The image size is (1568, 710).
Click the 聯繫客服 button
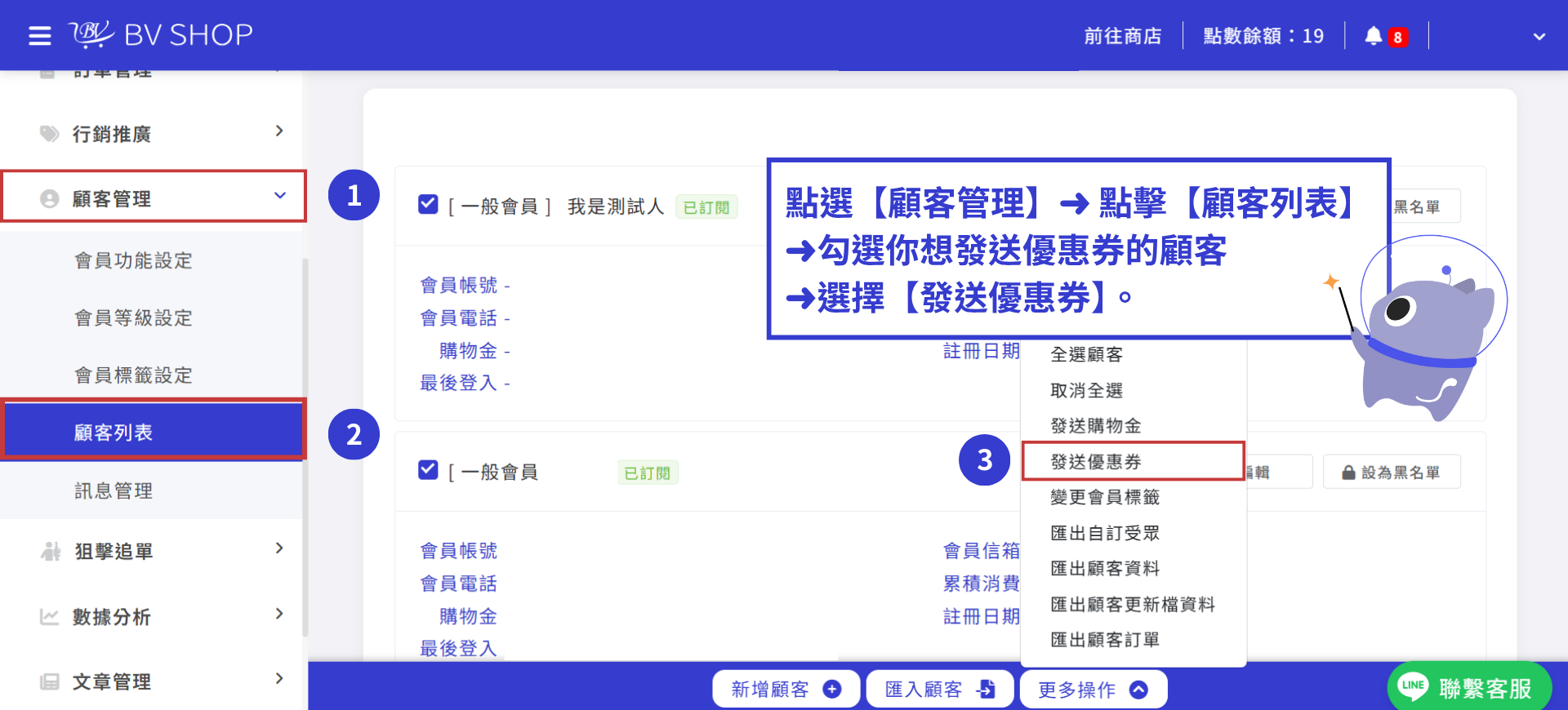(1469, 687)
